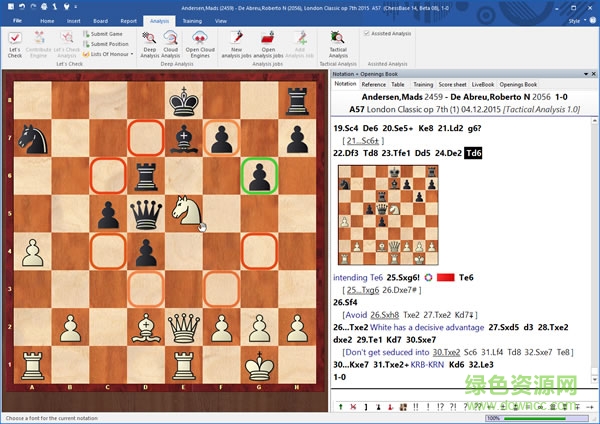Click the 100% zoom bar in status bar
600x424 pixels.
coord(539,418)
